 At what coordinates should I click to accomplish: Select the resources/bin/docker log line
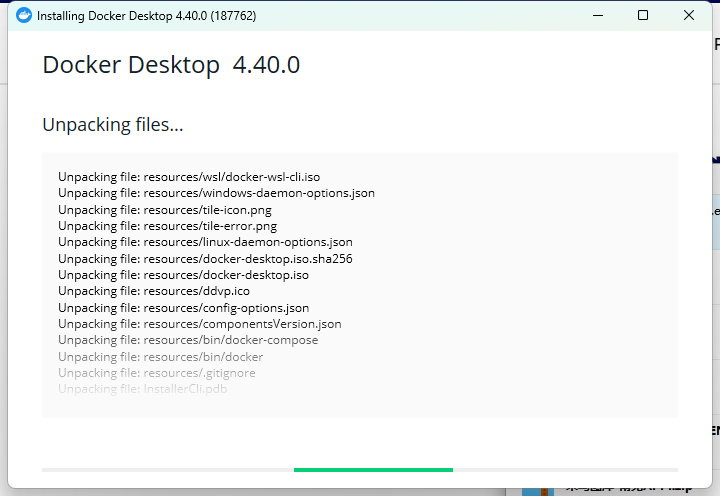tap(161, 357)
